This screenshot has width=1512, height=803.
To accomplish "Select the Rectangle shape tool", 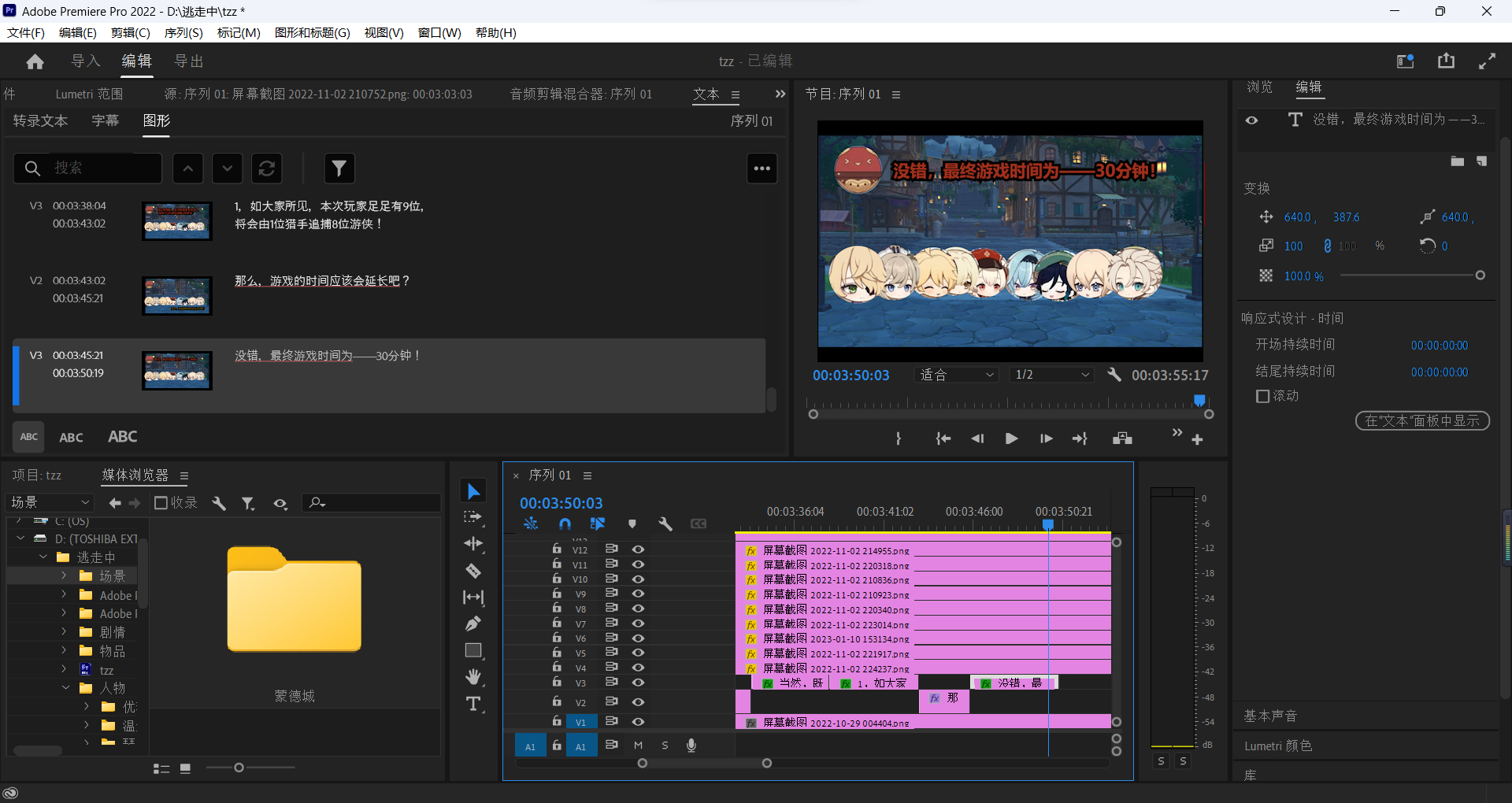I will 473,650.
